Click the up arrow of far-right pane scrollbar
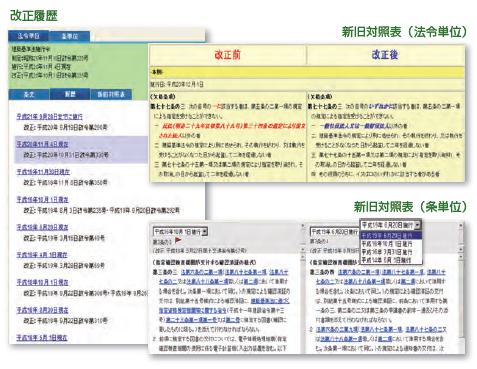This screenshot has height=369, width=477. tap(461, 226)
